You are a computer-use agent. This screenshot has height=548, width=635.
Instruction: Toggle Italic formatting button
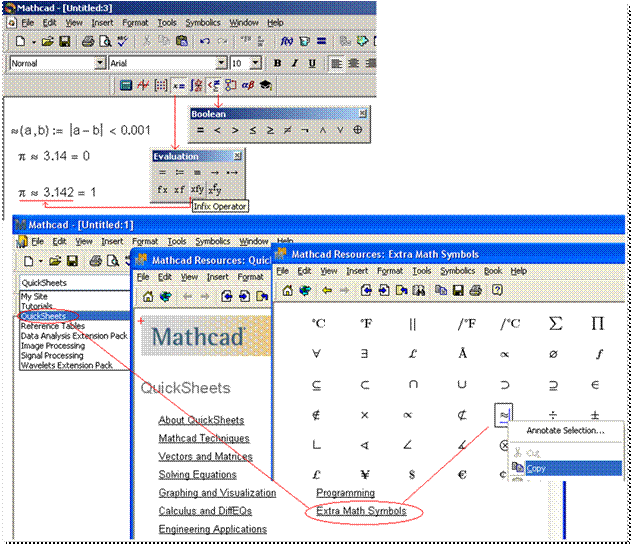pos(295,63)
